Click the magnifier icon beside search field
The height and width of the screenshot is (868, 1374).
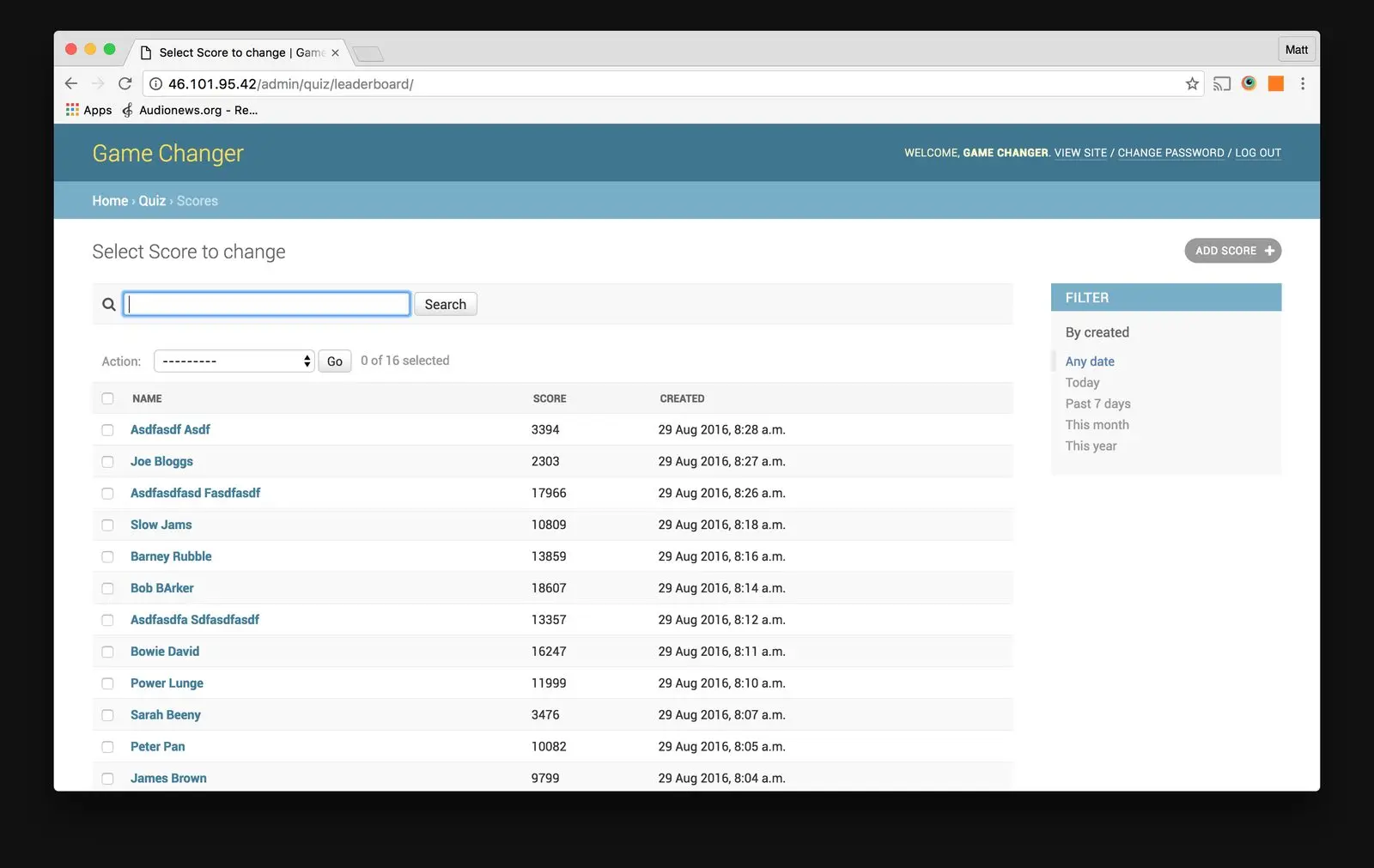(x=109, y=304)
